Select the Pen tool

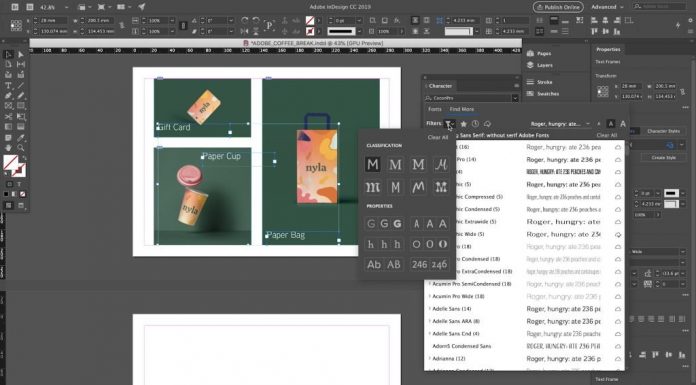[x=8, y=95]
